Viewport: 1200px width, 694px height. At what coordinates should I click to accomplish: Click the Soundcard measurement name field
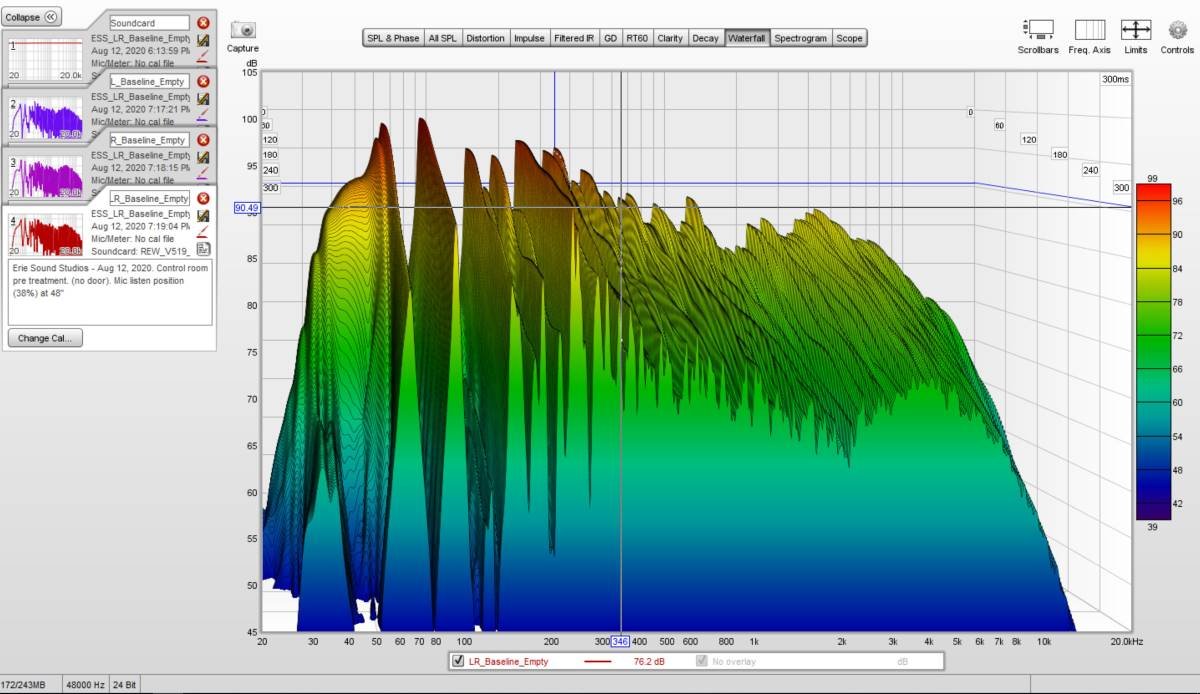point(148,23)
